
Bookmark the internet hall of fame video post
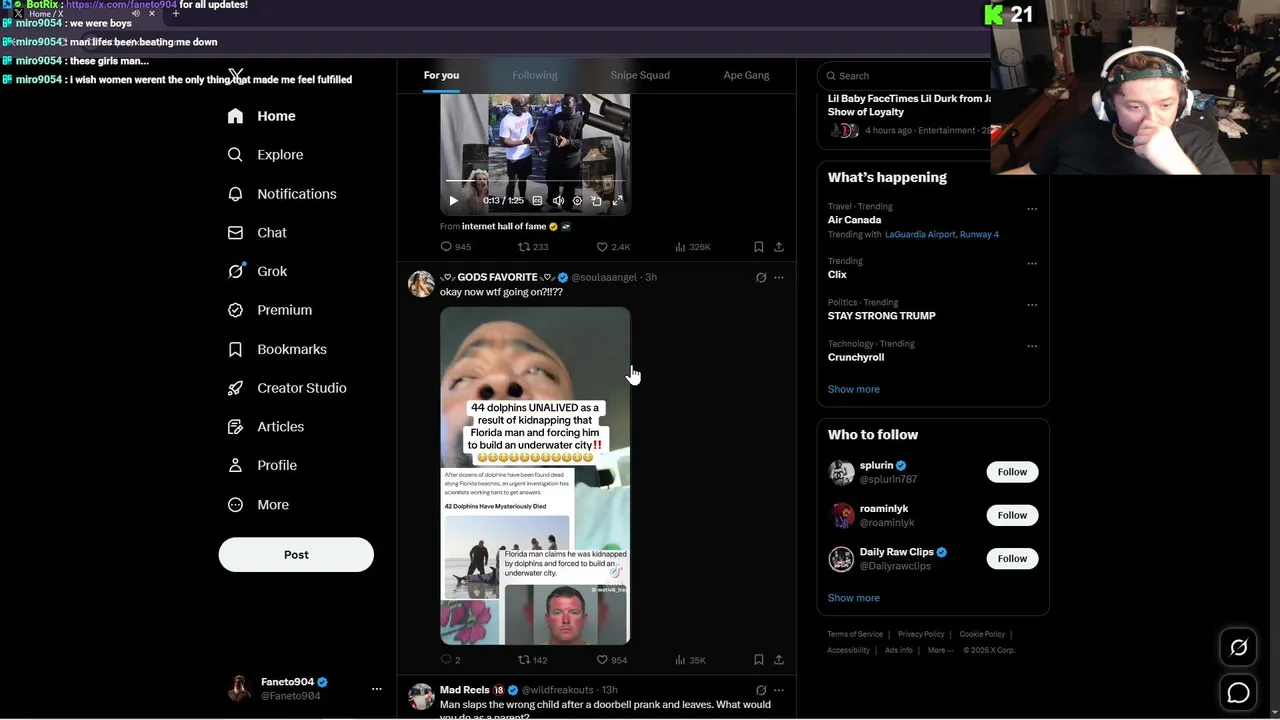[x=759, y=247]
